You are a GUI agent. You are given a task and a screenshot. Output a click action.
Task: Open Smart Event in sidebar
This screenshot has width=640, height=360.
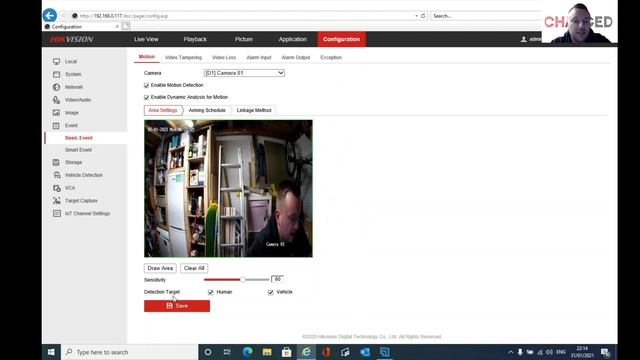78,150
